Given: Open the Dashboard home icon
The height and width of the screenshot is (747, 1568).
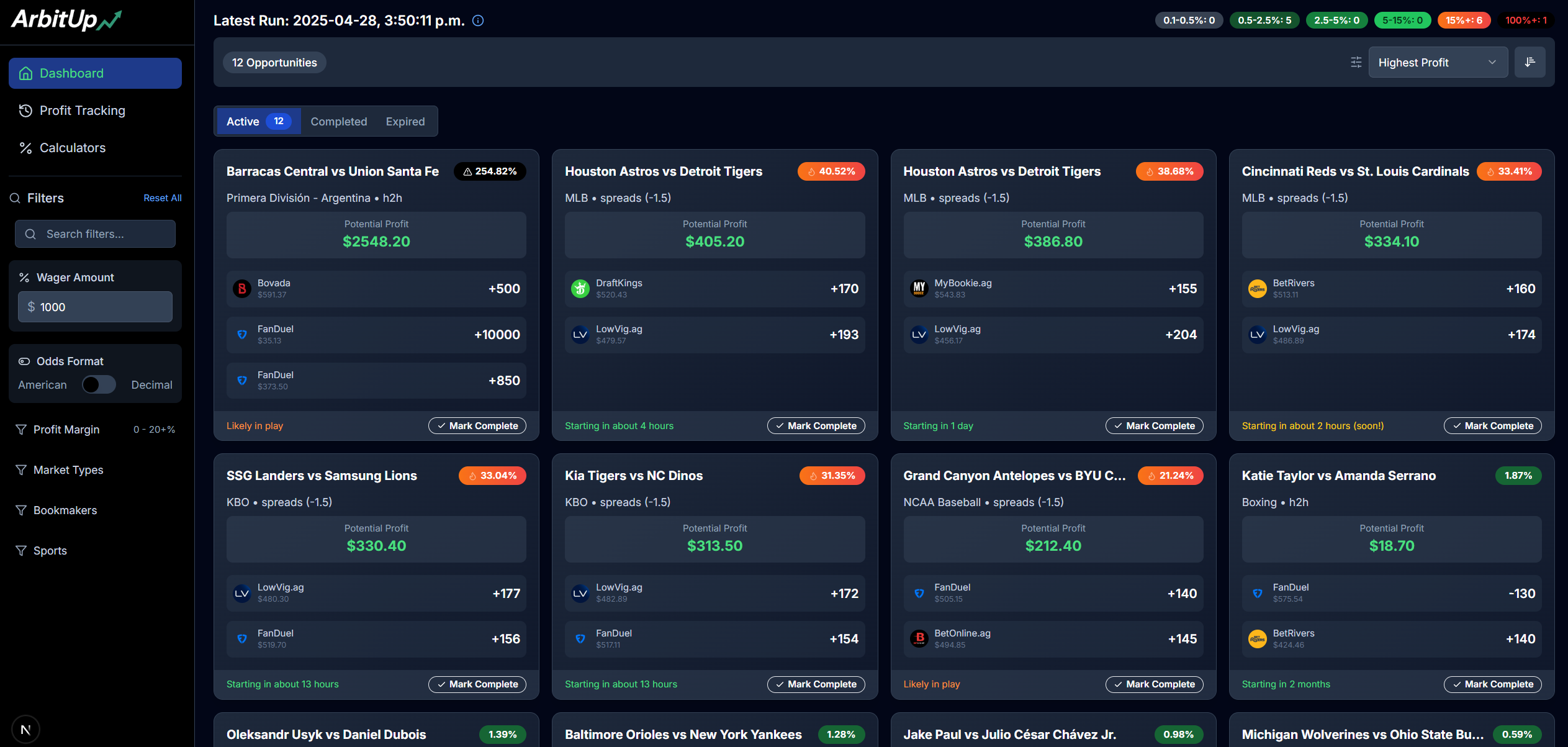Looking at the screenshot, I should [25, 73].
